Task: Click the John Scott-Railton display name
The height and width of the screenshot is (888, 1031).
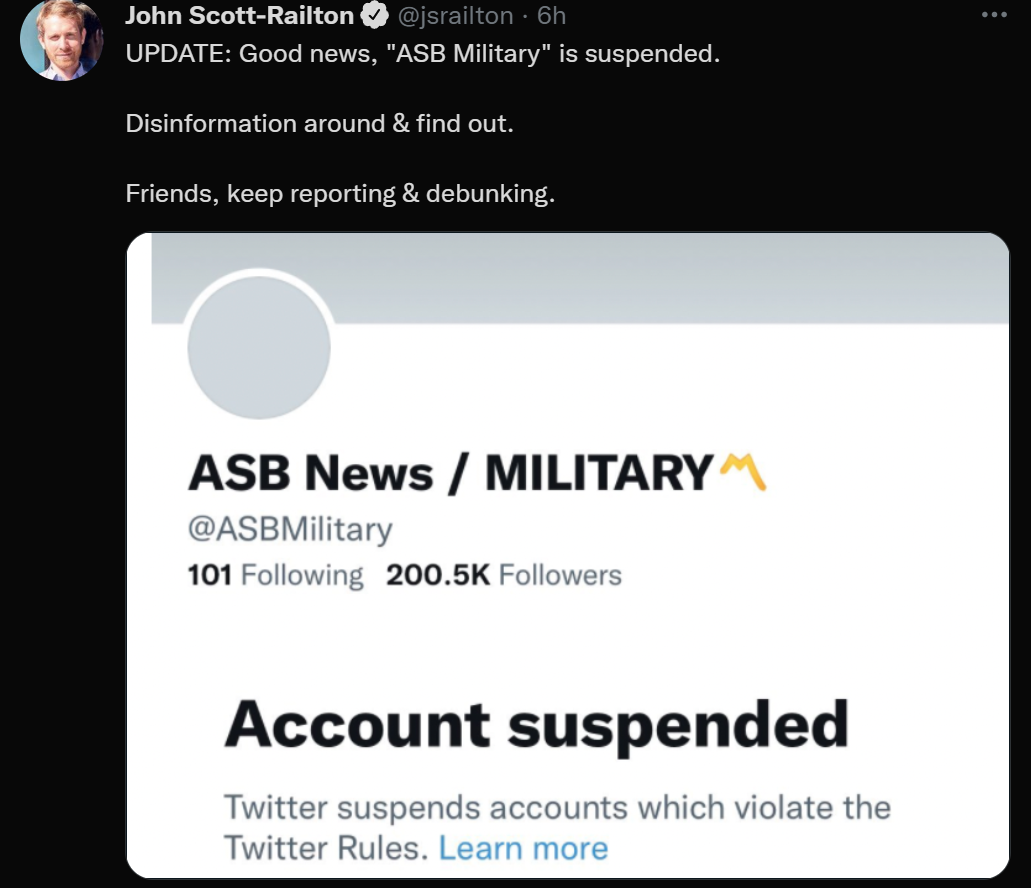Action: tap(240, 15)
